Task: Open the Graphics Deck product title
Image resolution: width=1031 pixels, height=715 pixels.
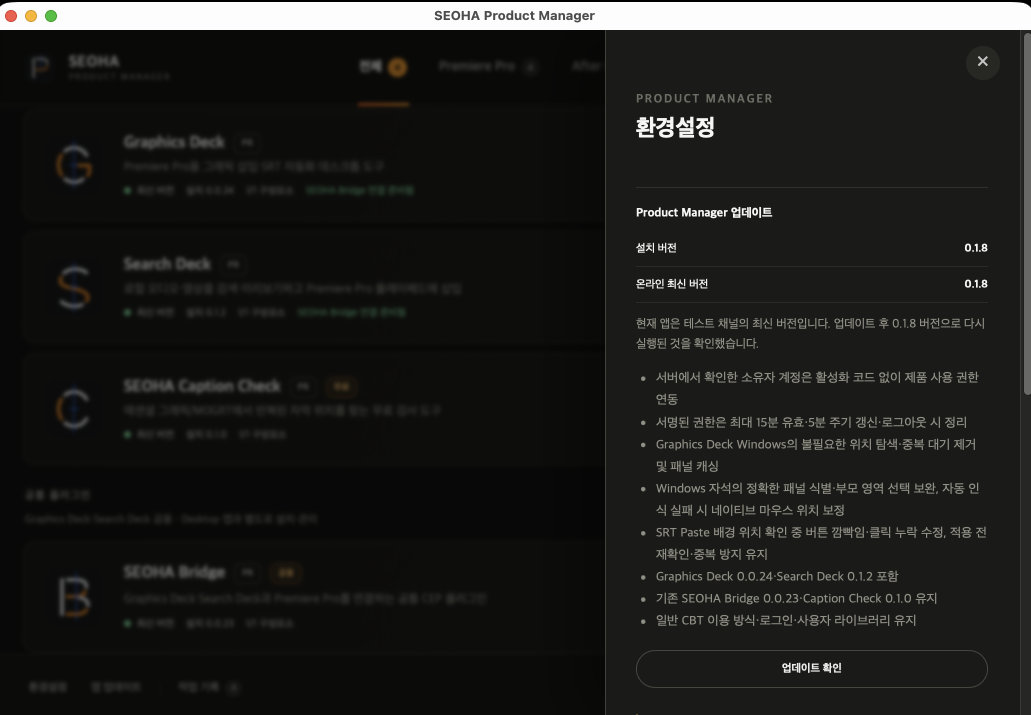Action: pos(174,141)
